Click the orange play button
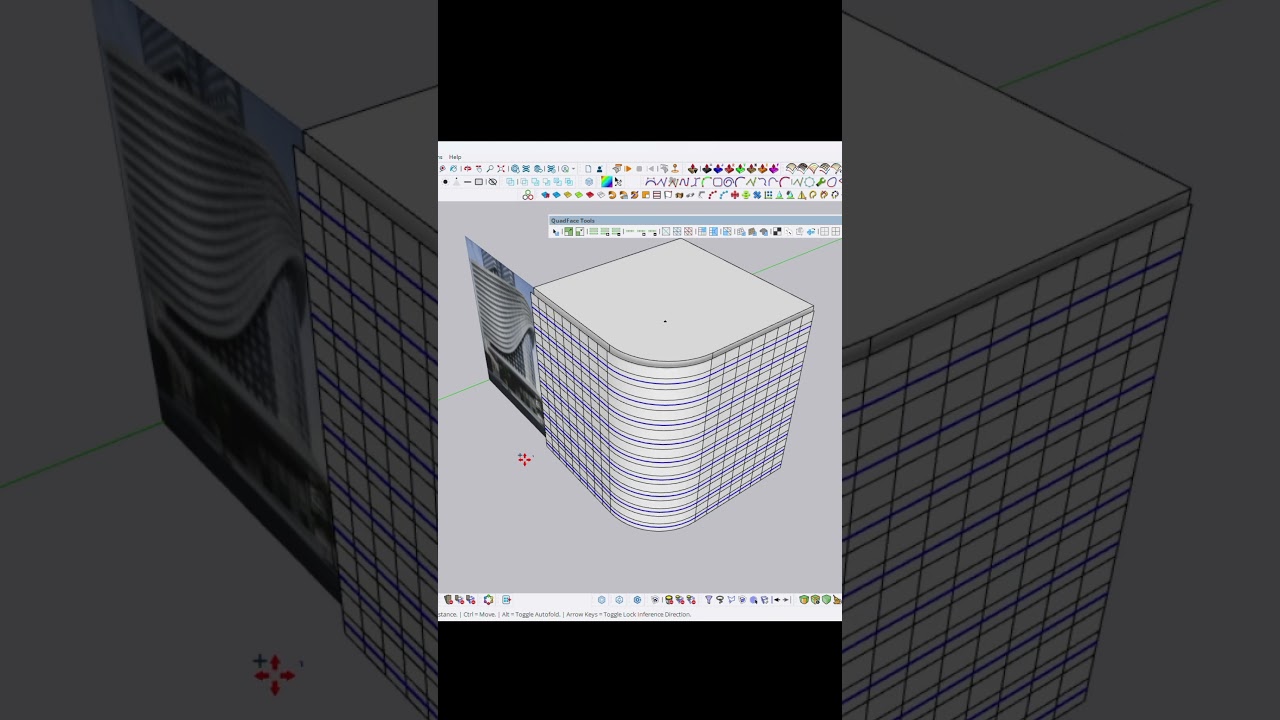The image size is (1280, 720). point(628,169)
